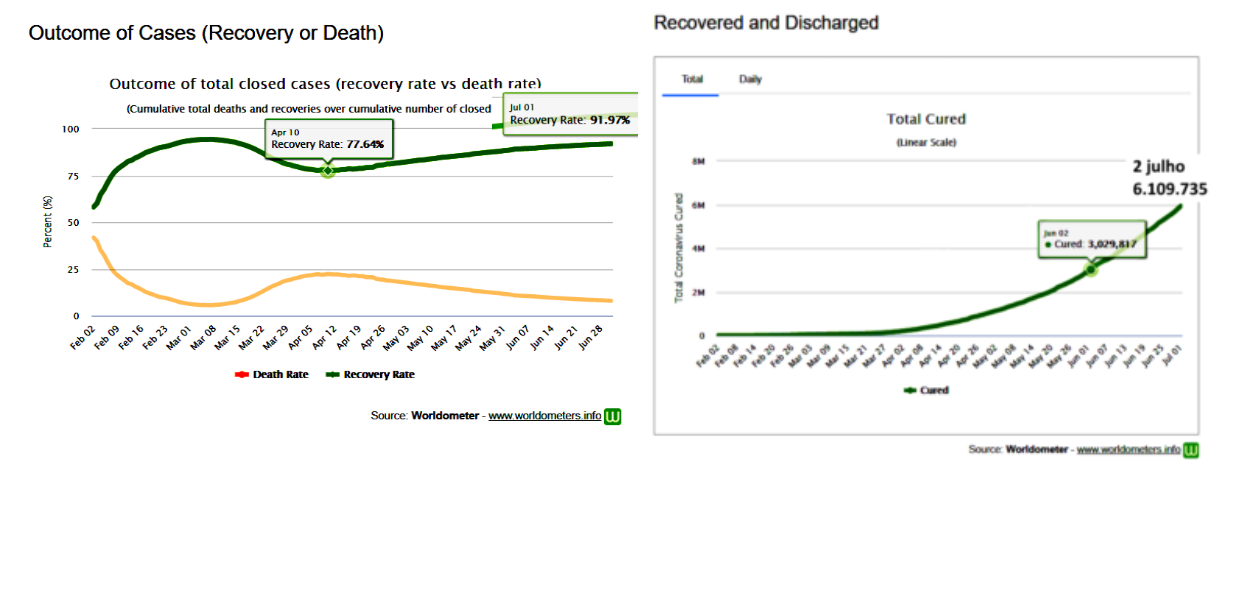
Task: Click the 'Outcome of Cases (Recovery or Death)' heading
Action: 206,33
